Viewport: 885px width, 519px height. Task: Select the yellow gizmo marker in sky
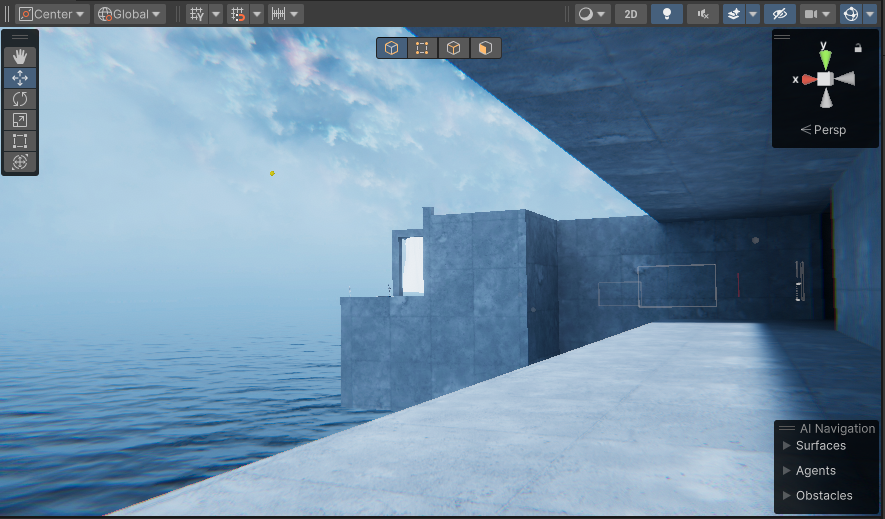(x=272, y=173)
